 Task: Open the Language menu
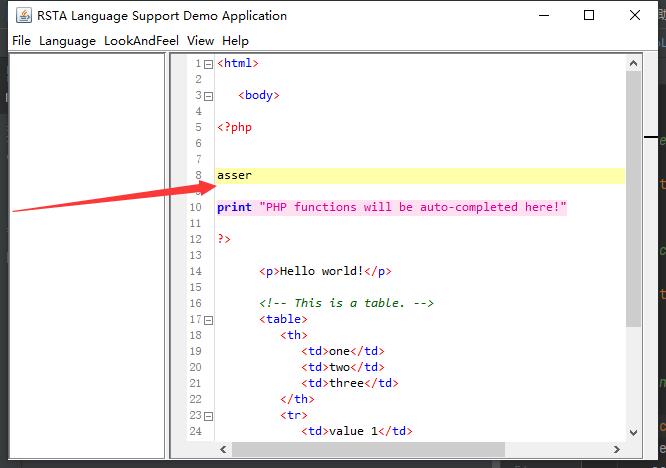pos(67,41)
